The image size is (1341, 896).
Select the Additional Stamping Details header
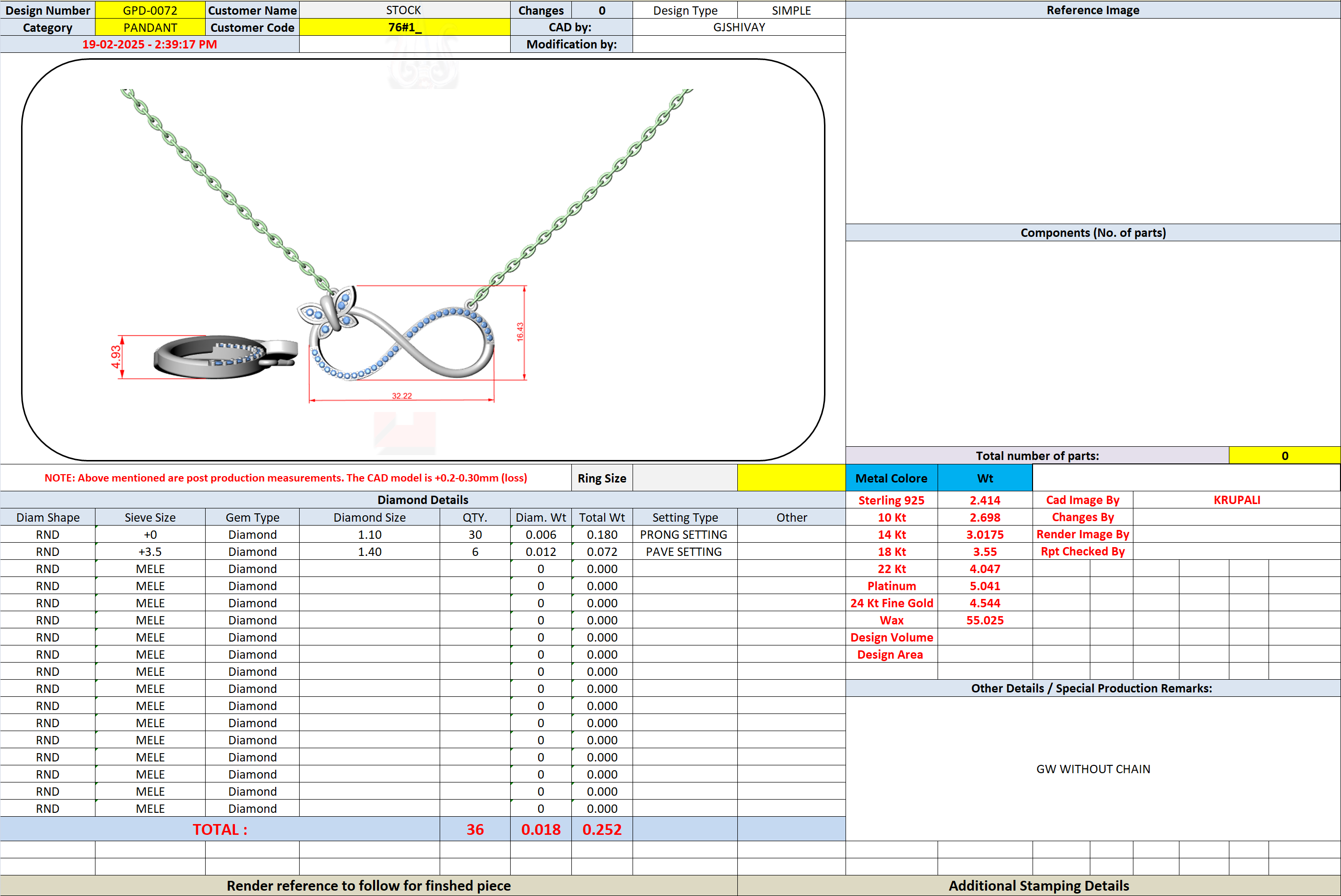[x=1038, y=885]
